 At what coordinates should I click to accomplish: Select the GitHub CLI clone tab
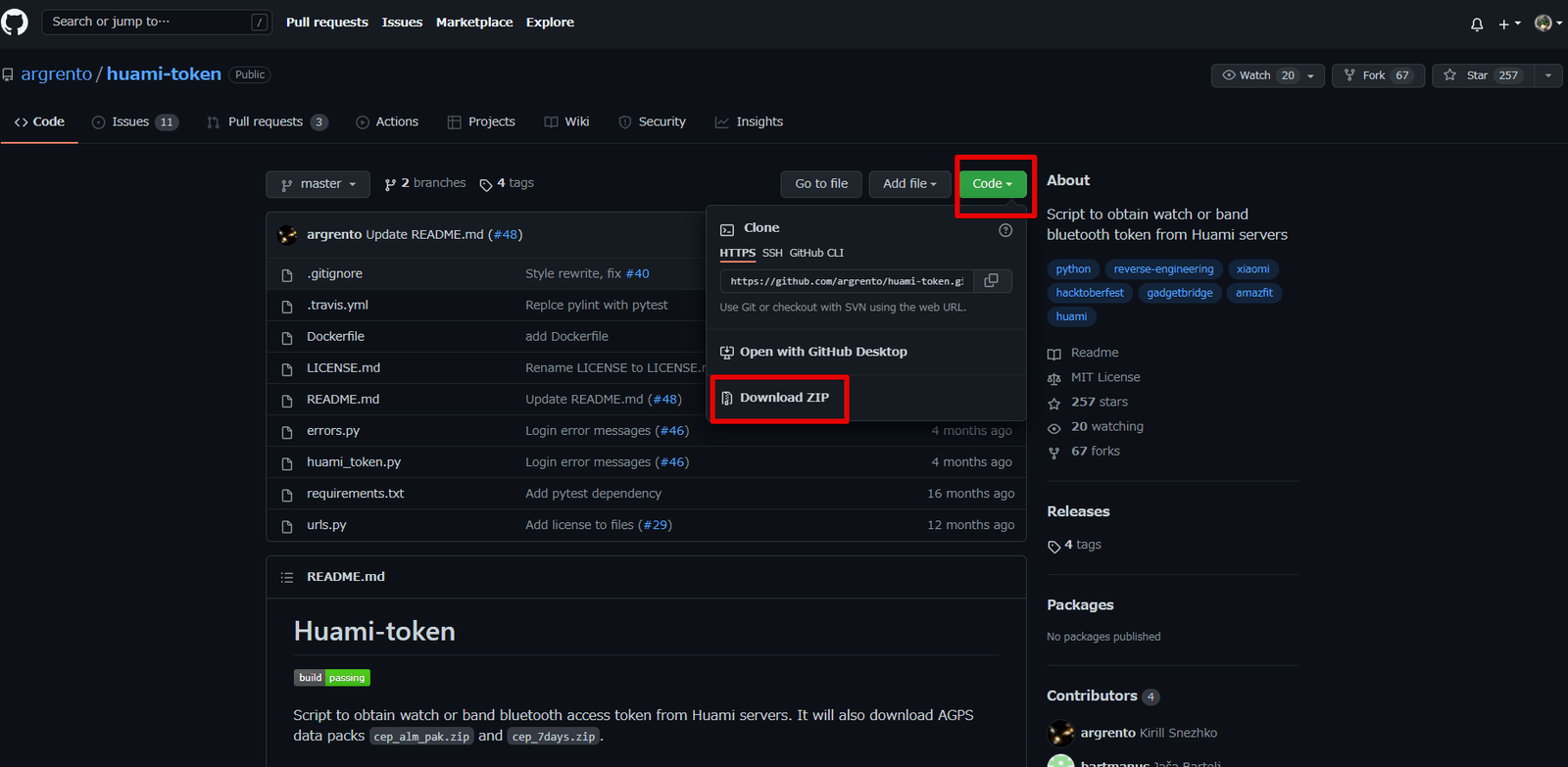click(816, 253)
